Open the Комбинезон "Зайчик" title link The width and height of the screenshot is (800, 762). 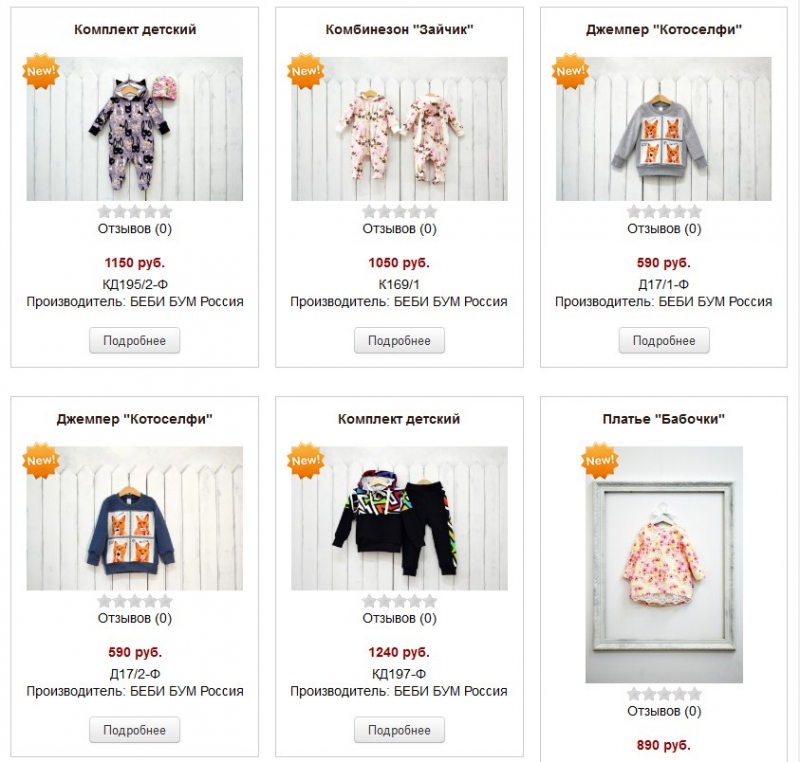(x=399, y=30)
